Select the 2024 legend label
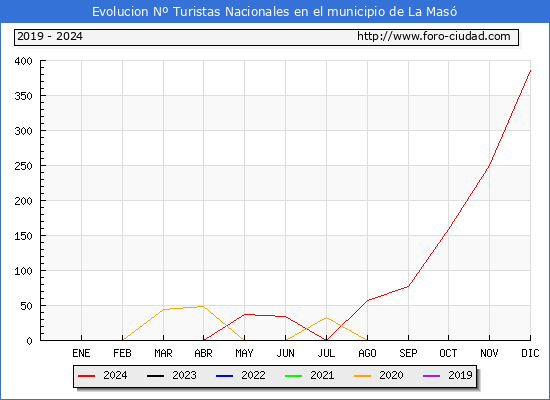The width and height of the screenshot is (550, 400). click(x=115, y=375)
